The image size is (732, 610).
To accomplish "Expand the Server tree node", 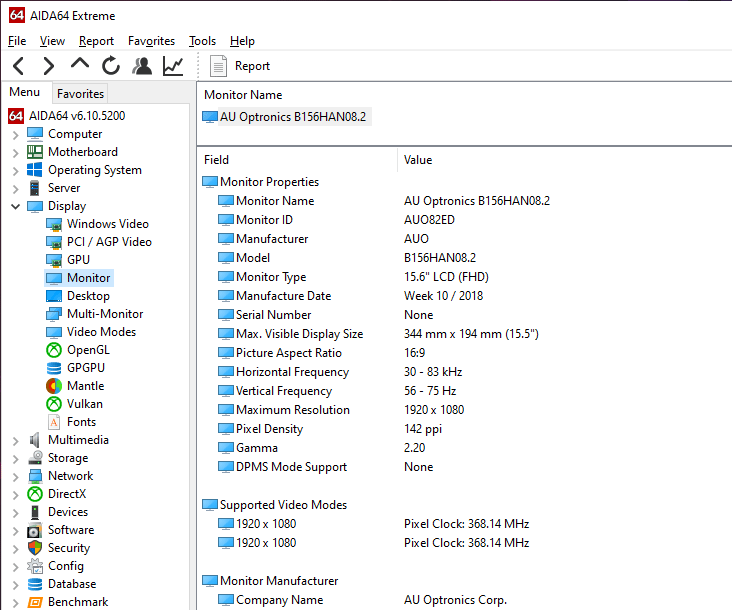I will (15, 189).
